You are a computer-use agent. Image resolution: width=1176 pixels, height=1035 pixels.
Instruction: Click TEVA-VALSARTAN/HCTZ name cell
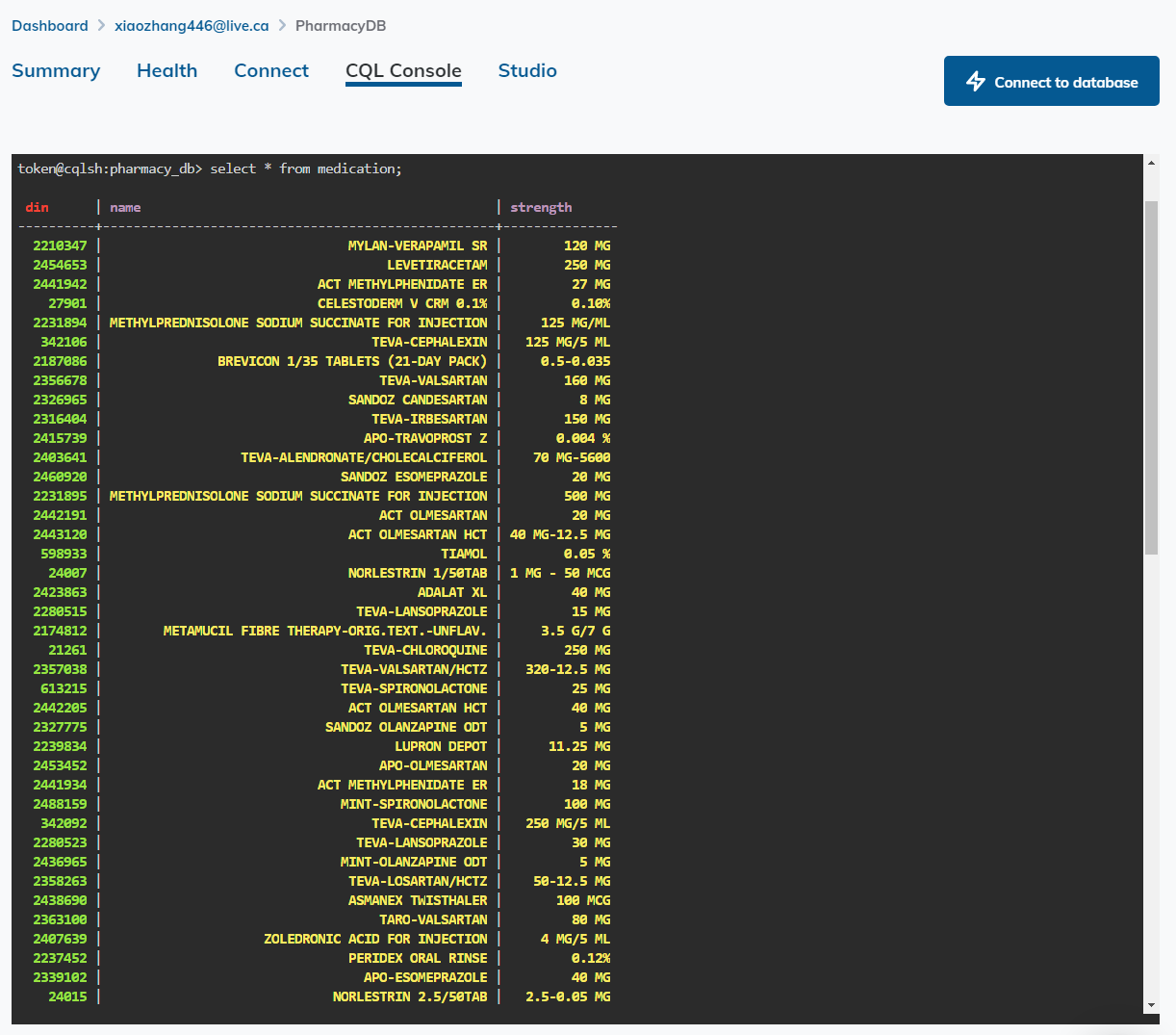[414, 669]
